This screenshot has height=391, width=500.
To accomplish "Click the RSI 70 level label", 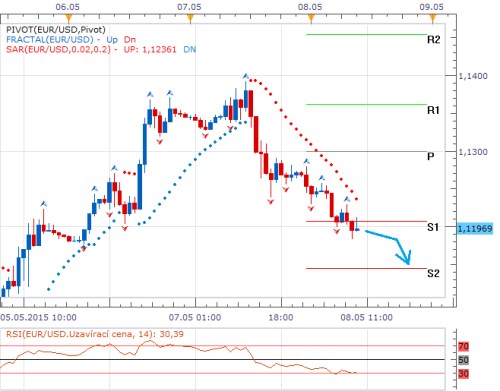I will click(x=463, y=347).
